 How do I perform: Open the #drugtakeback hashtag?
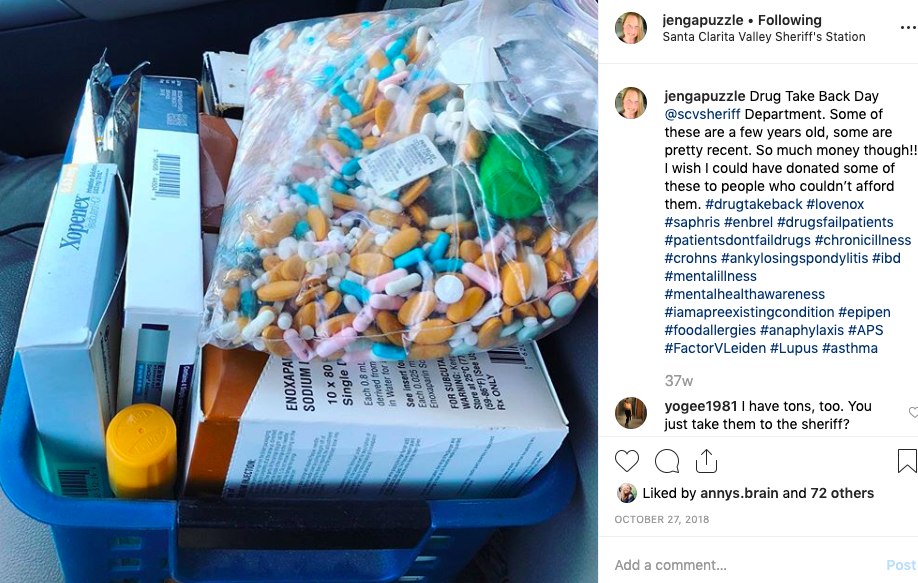point(753,204)
